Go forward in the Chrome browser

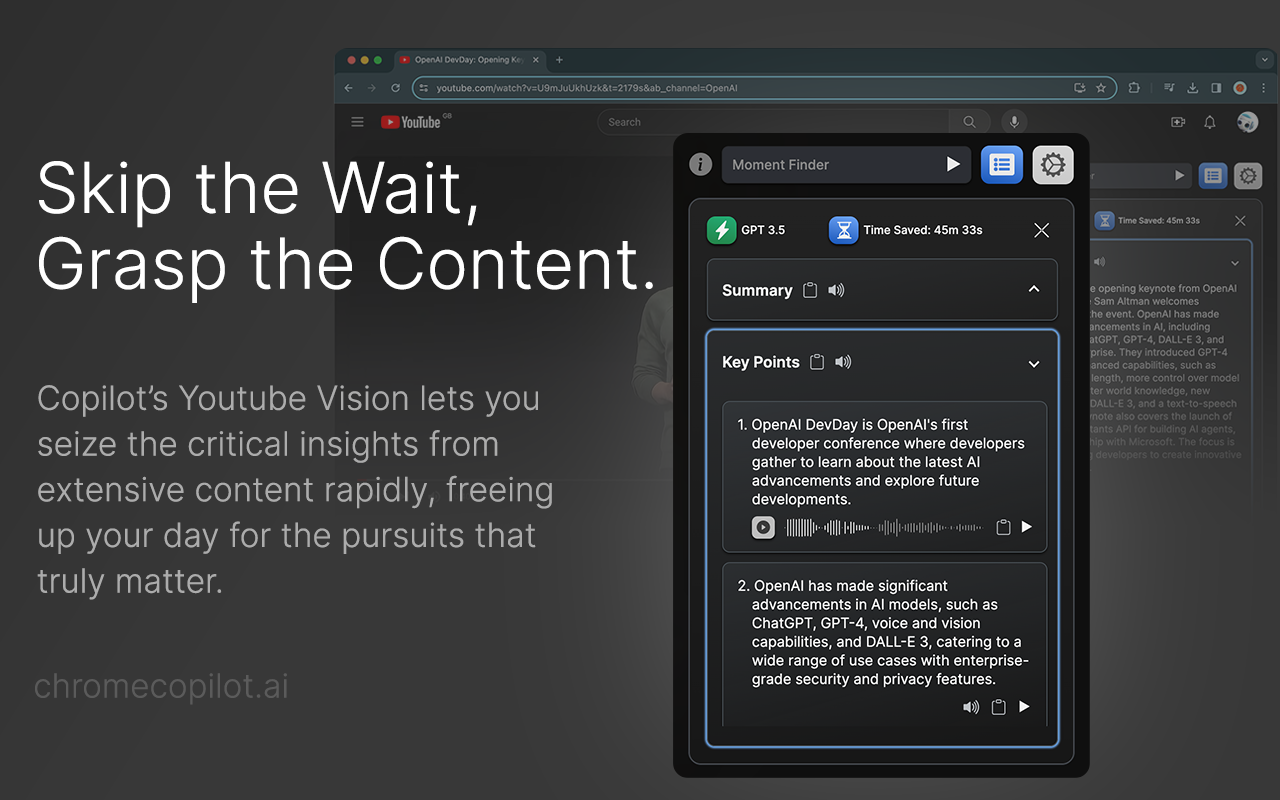pyautogui.click(x=371, y=88)
